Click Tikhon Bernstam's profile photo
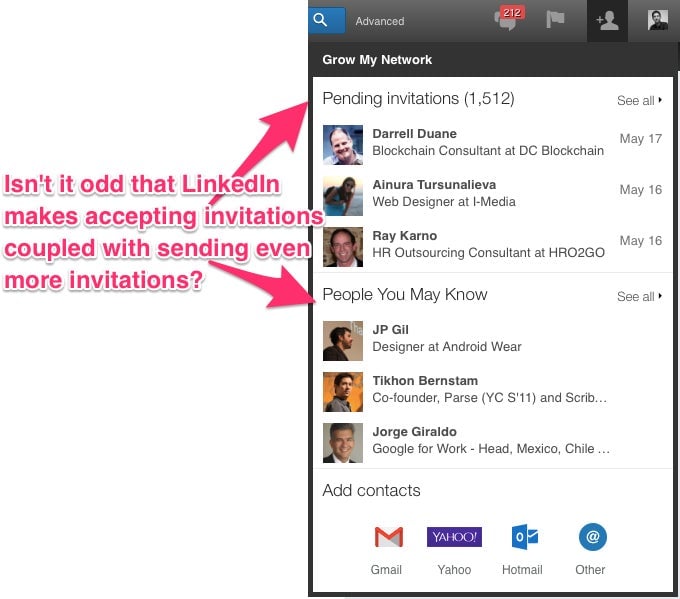The image size is (680, 599). coord(343,392)
